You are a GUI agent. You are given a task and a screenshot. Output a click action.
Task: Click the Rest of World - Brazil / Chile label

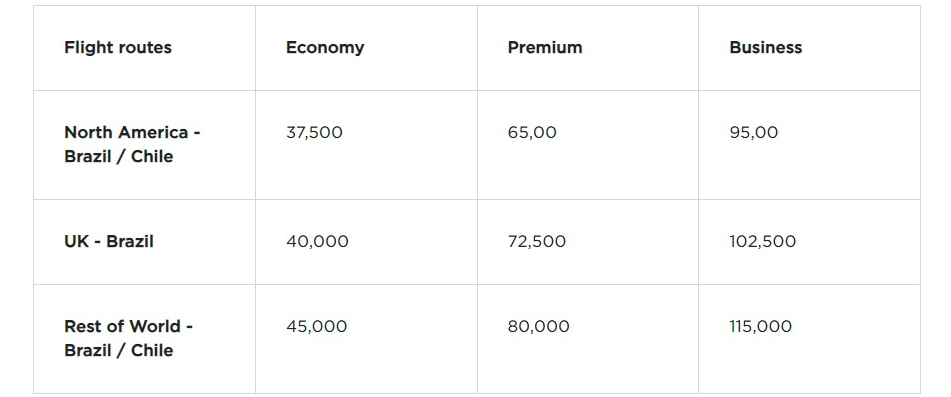(129, 338)
